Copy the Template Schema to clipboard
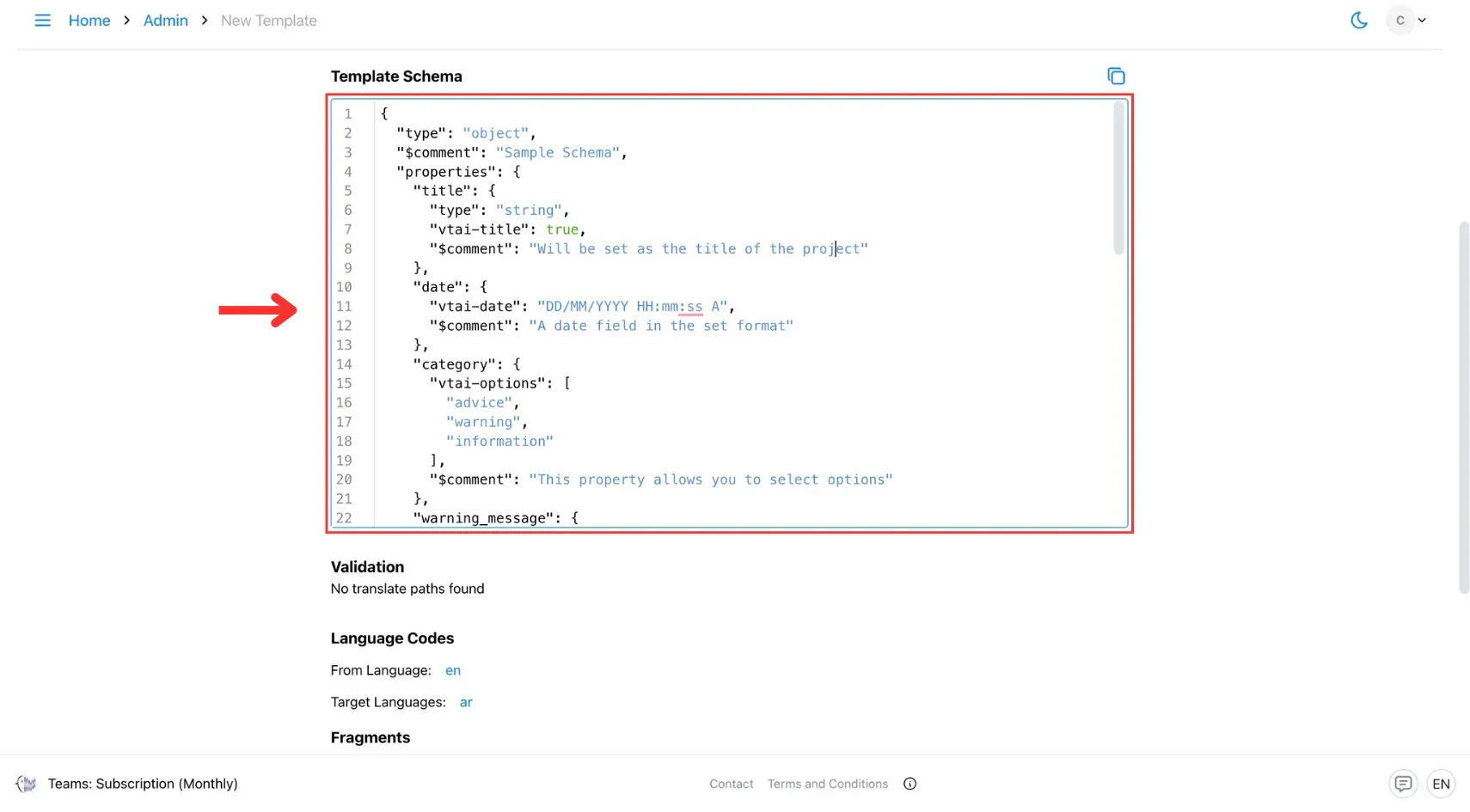 pos(1116,76)
